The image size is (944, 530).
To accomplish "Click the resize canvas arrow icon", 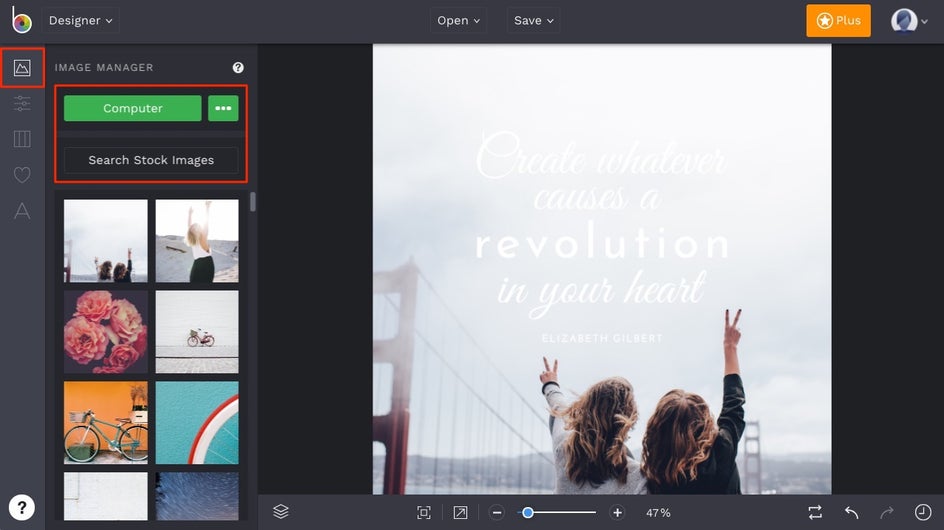I will point(460,513).
